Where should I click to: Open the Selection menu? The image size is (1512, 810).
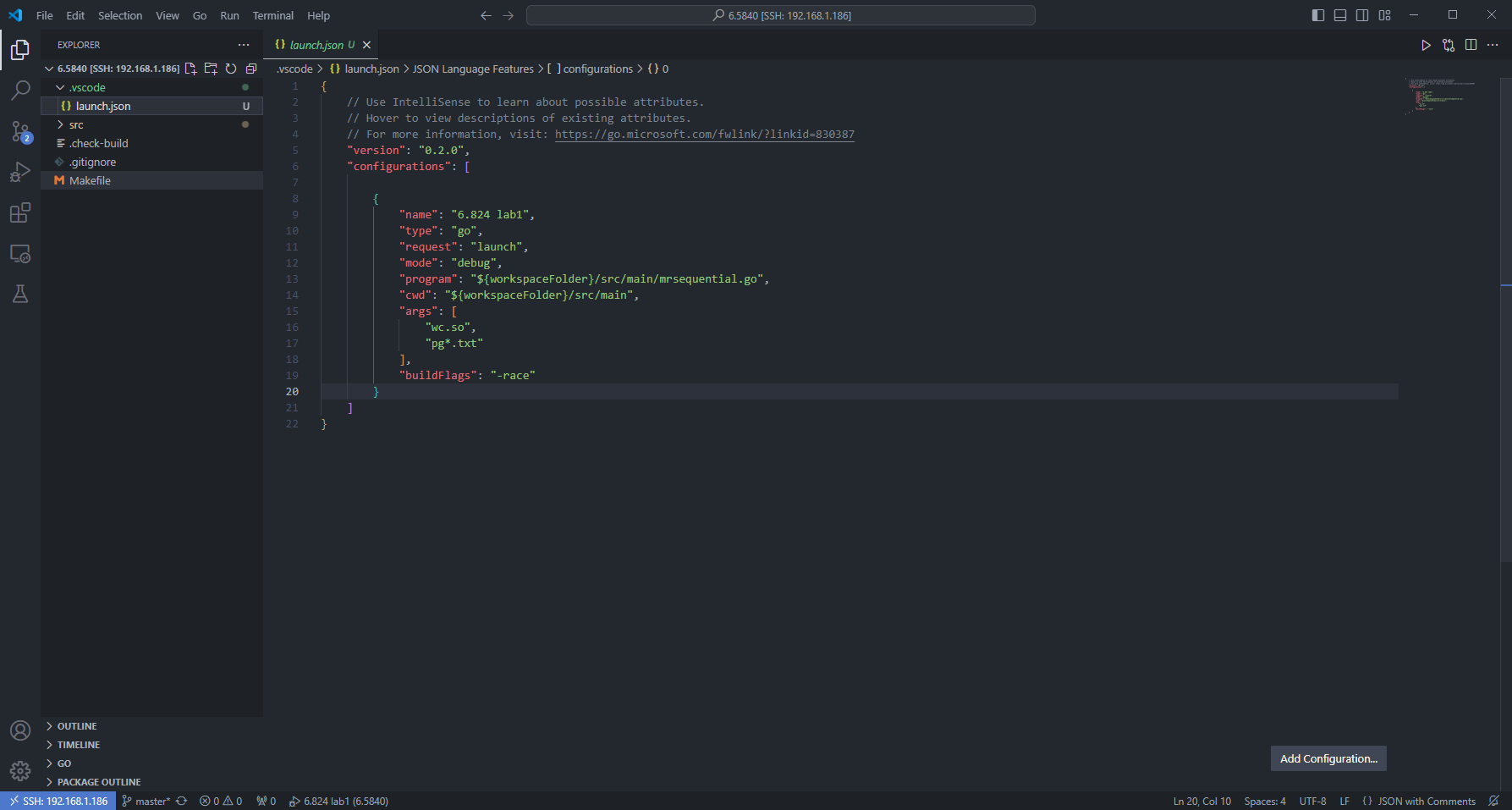[x=120, y=15]
